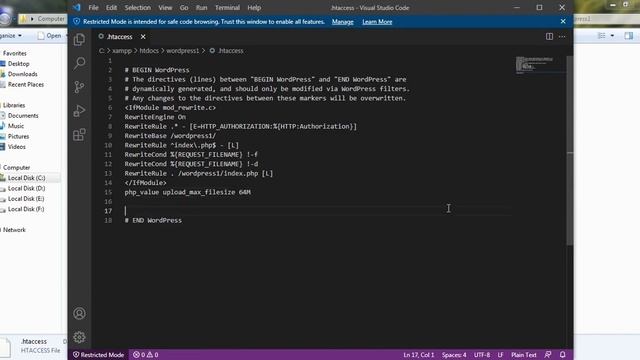Click the Manage link in banner

pyautogui.click(x=342, y=22)
